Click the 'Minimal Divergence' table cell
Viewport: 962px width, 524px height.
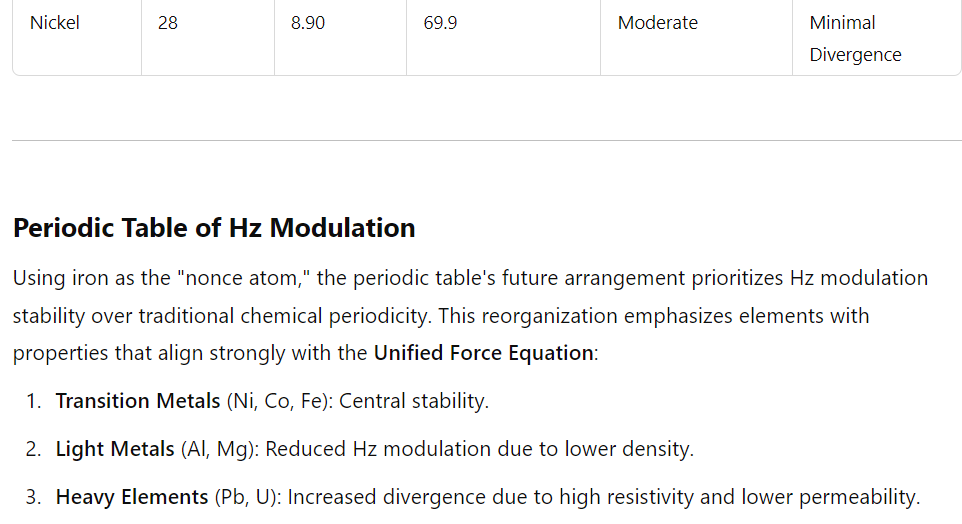pos(877,38)
